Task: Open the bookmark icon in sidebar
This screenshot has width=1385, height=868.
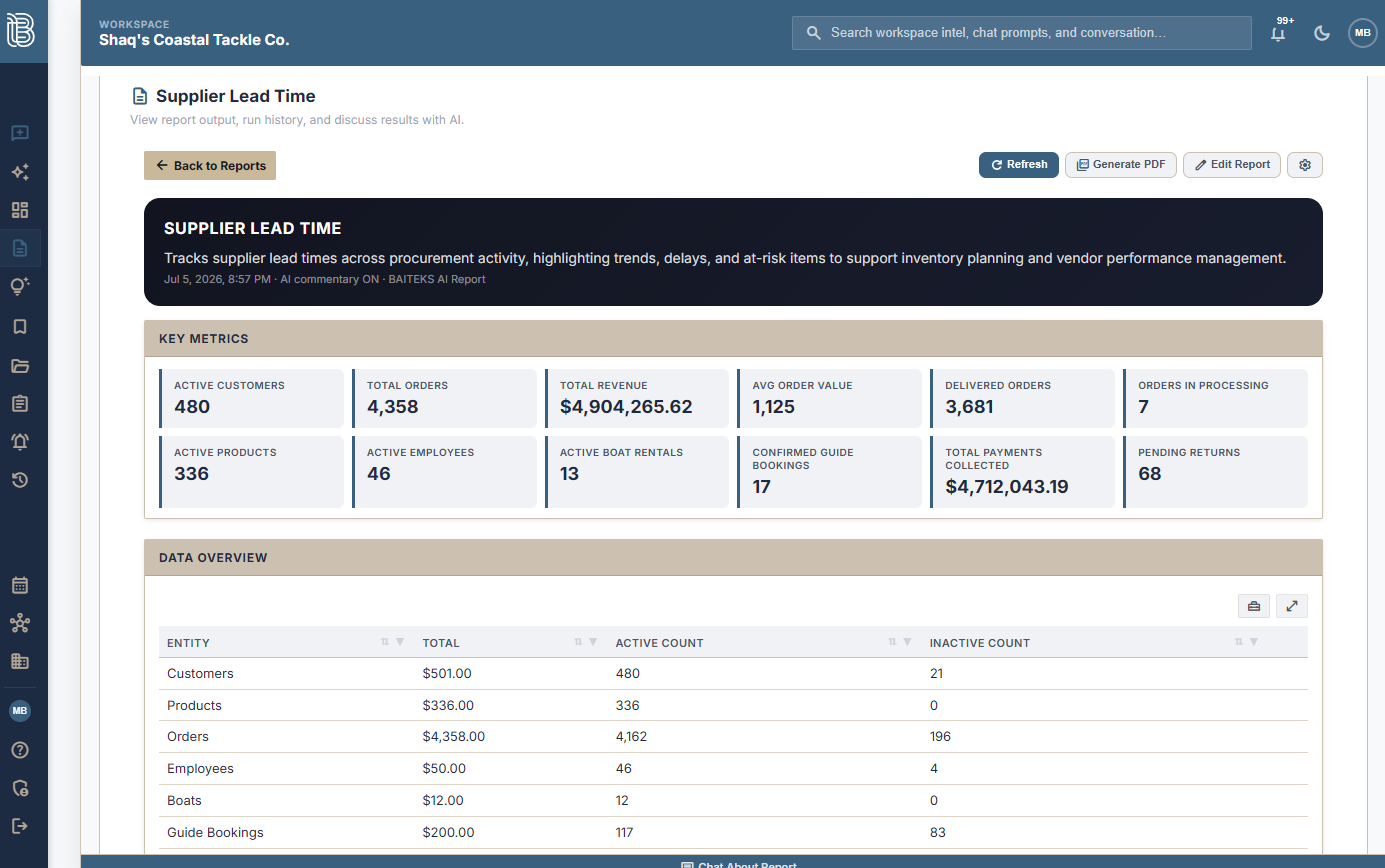Action: [20, 326]
